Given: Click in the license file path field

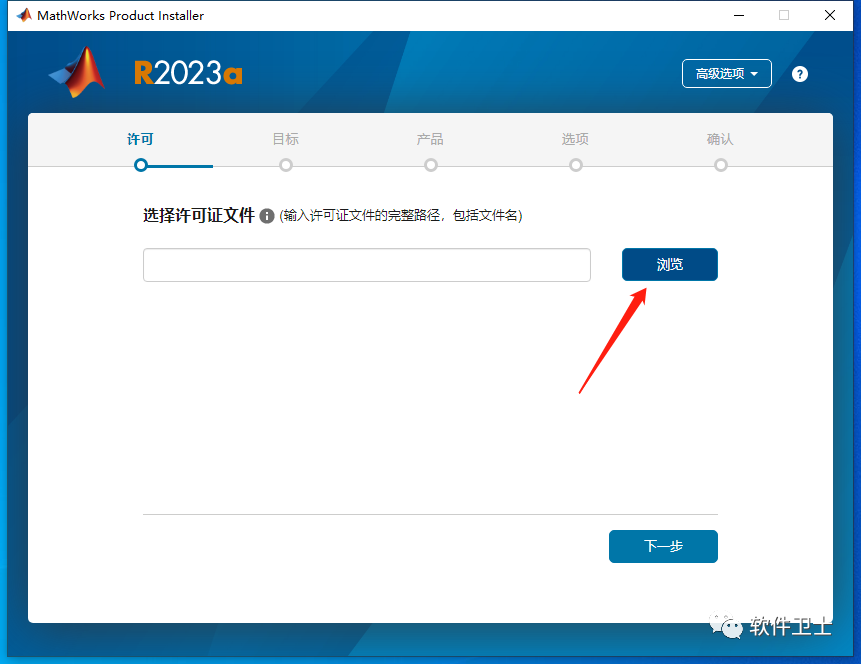Looking at the screenshot, I should click(x=367, y=265).
